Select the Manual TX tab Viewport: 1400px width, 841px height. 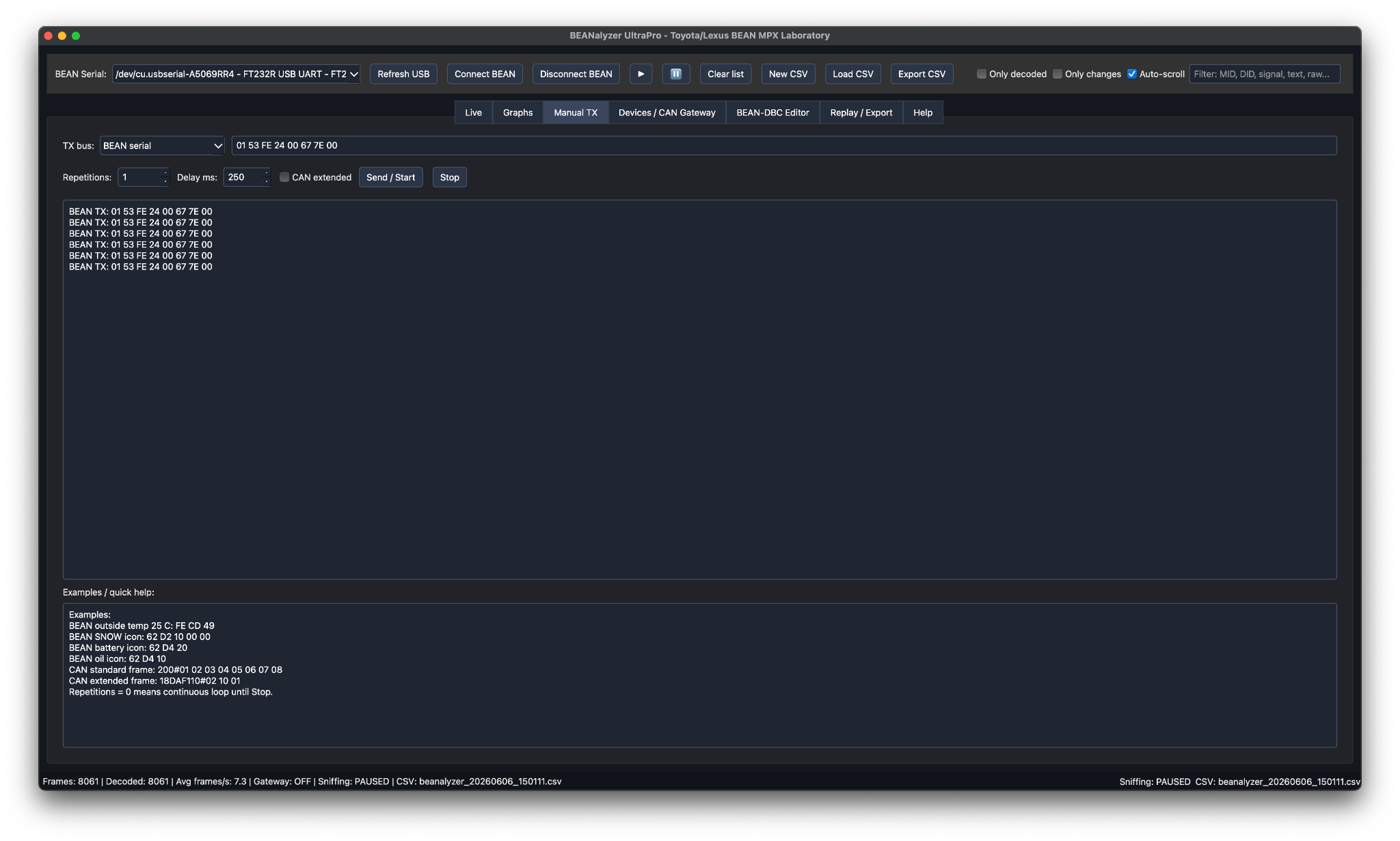coord(576,113)
